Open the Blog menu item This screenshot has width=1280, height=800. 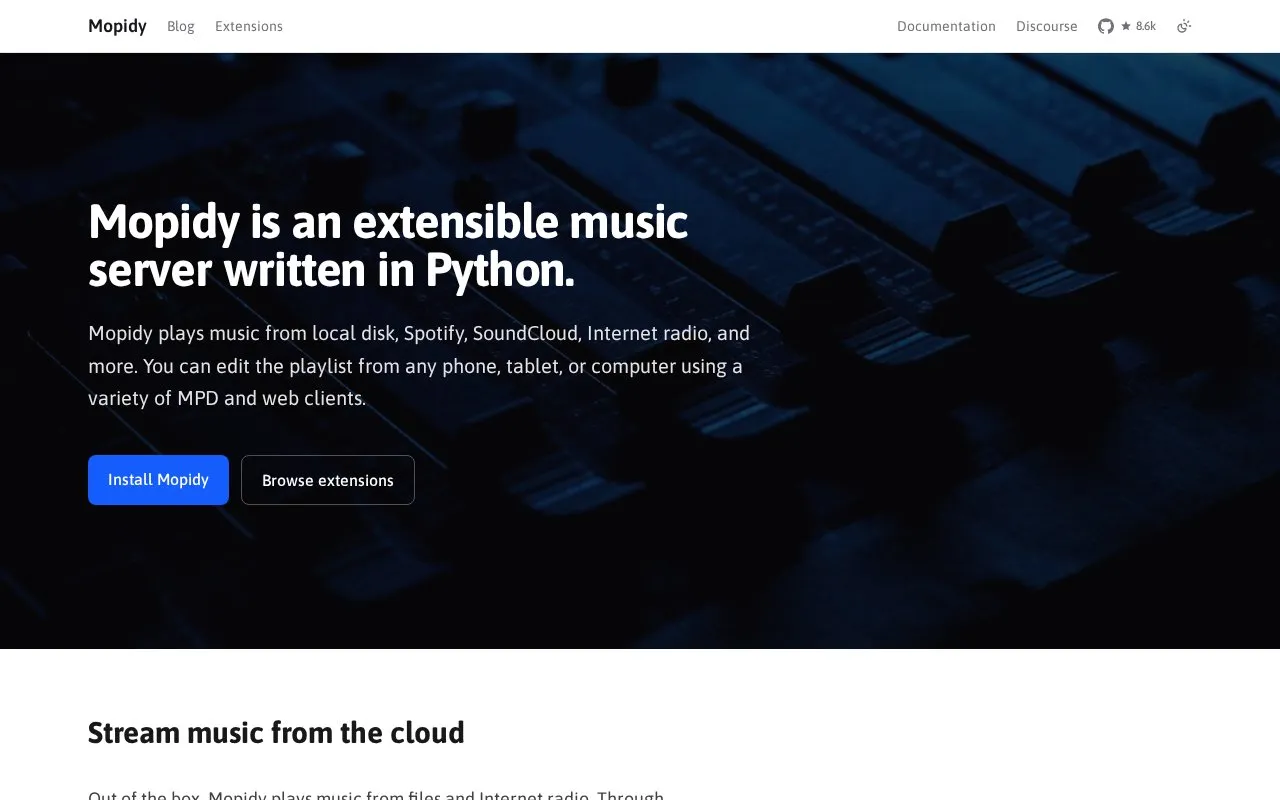[181, 26]
